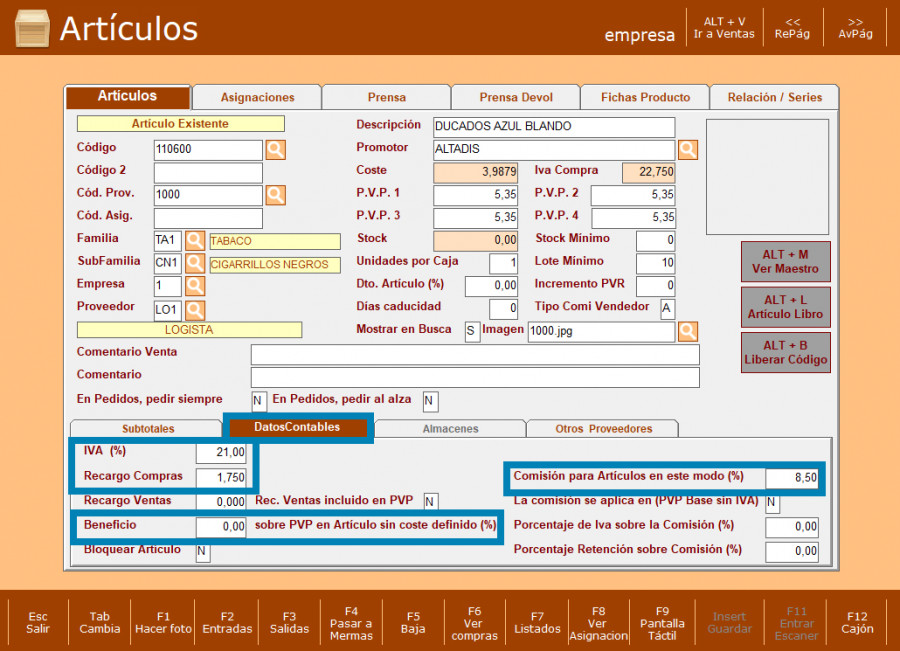Click the Empresa search magnifier icon
The image size is (900, 651).
(x=195, y=287)
